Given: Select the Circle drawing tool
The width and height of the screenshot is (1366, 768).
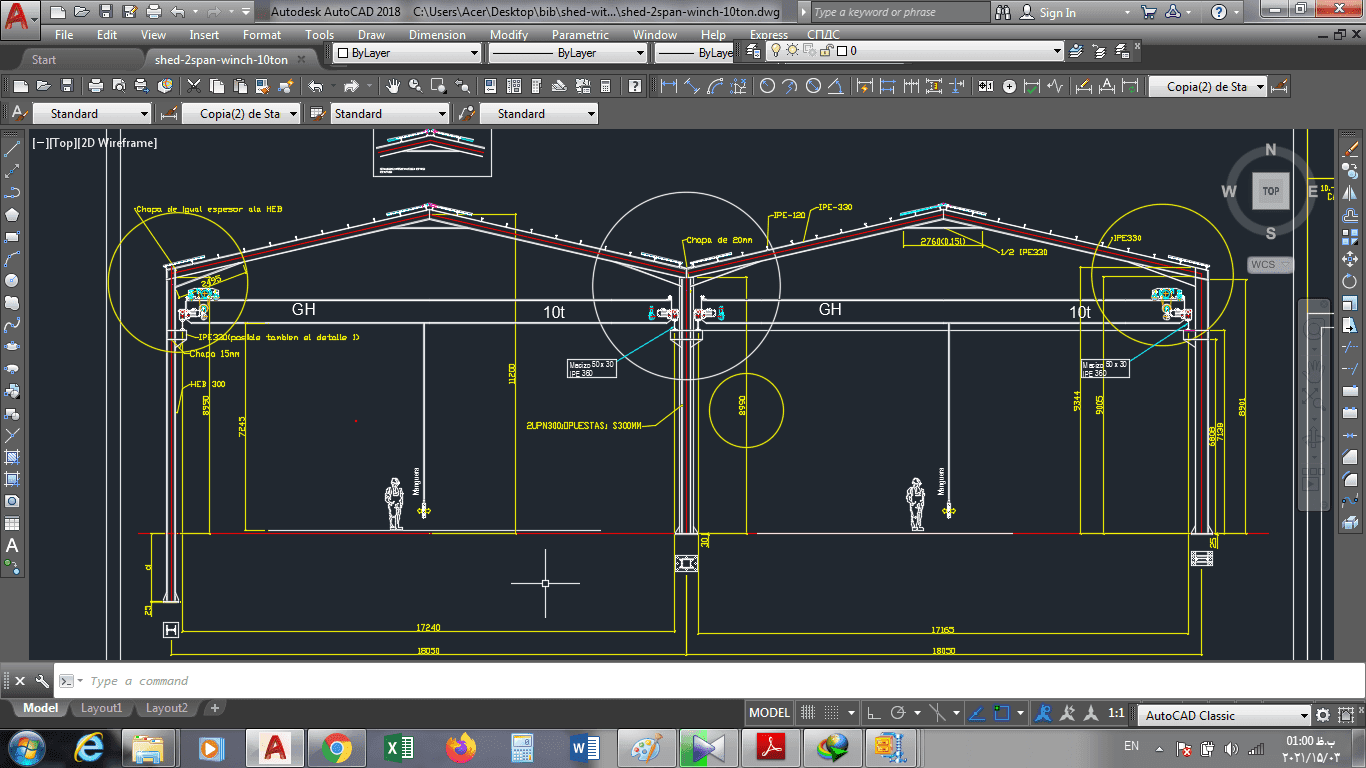Looking at the screenshot, I should tap(12, 281).
